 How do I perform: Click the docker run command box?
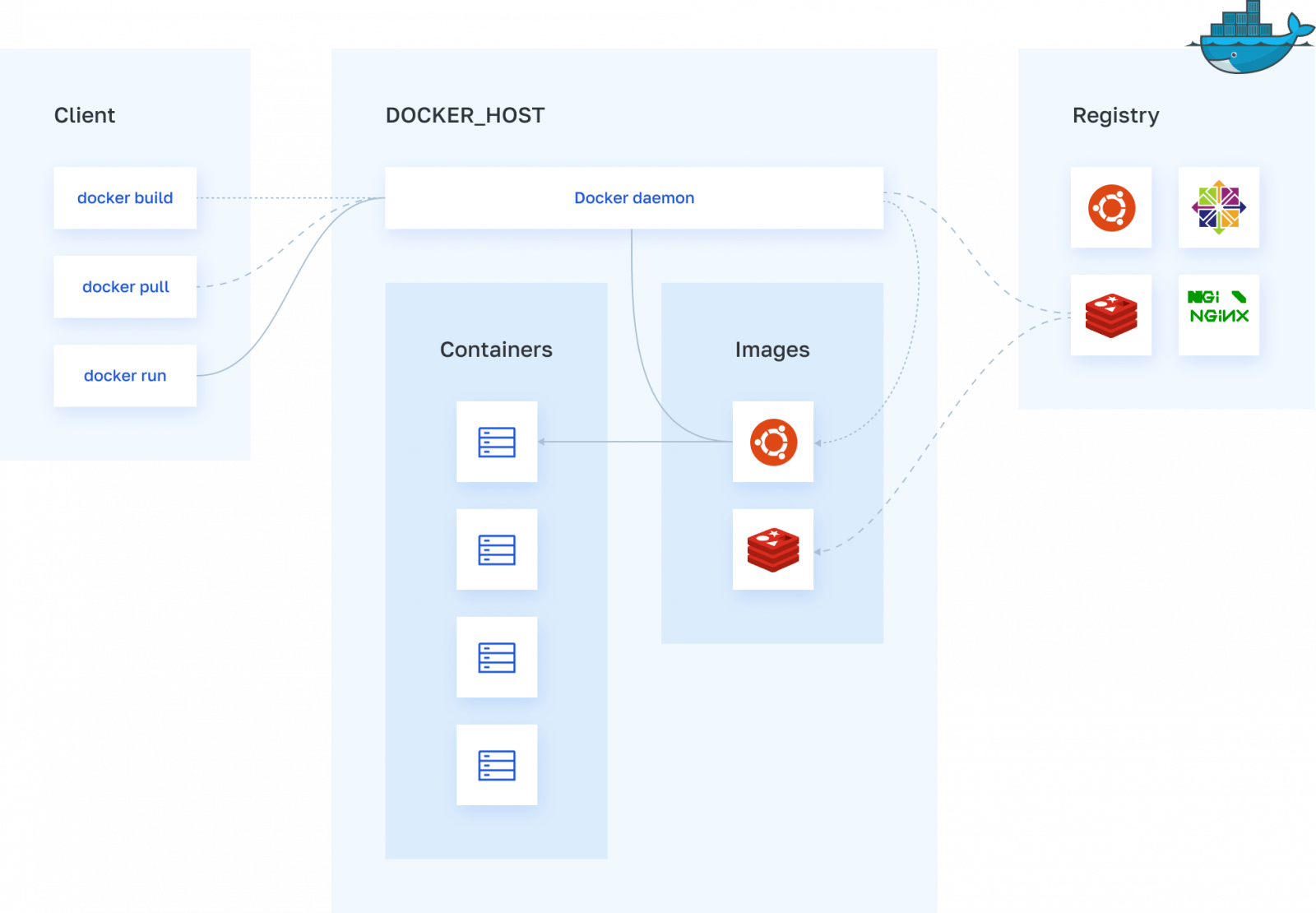[125, 376]
